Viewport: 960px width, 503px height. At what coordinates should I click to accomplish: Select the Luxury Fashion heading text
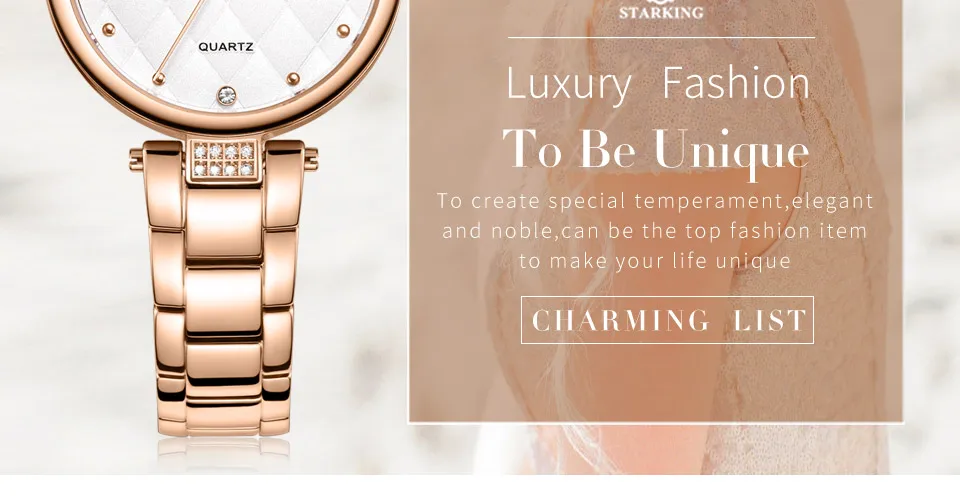[x=659, y=83]
